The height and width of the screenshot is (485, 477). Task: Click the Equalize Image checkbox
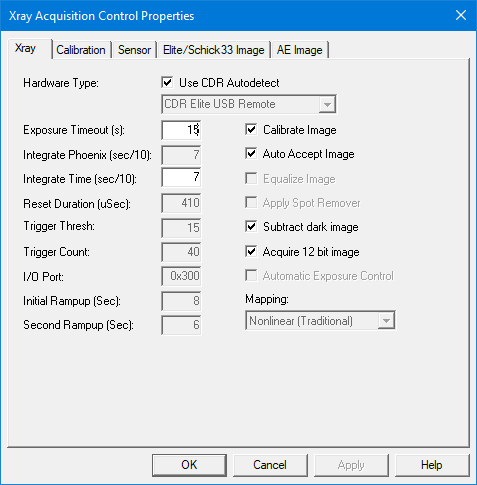pos(251,178)
